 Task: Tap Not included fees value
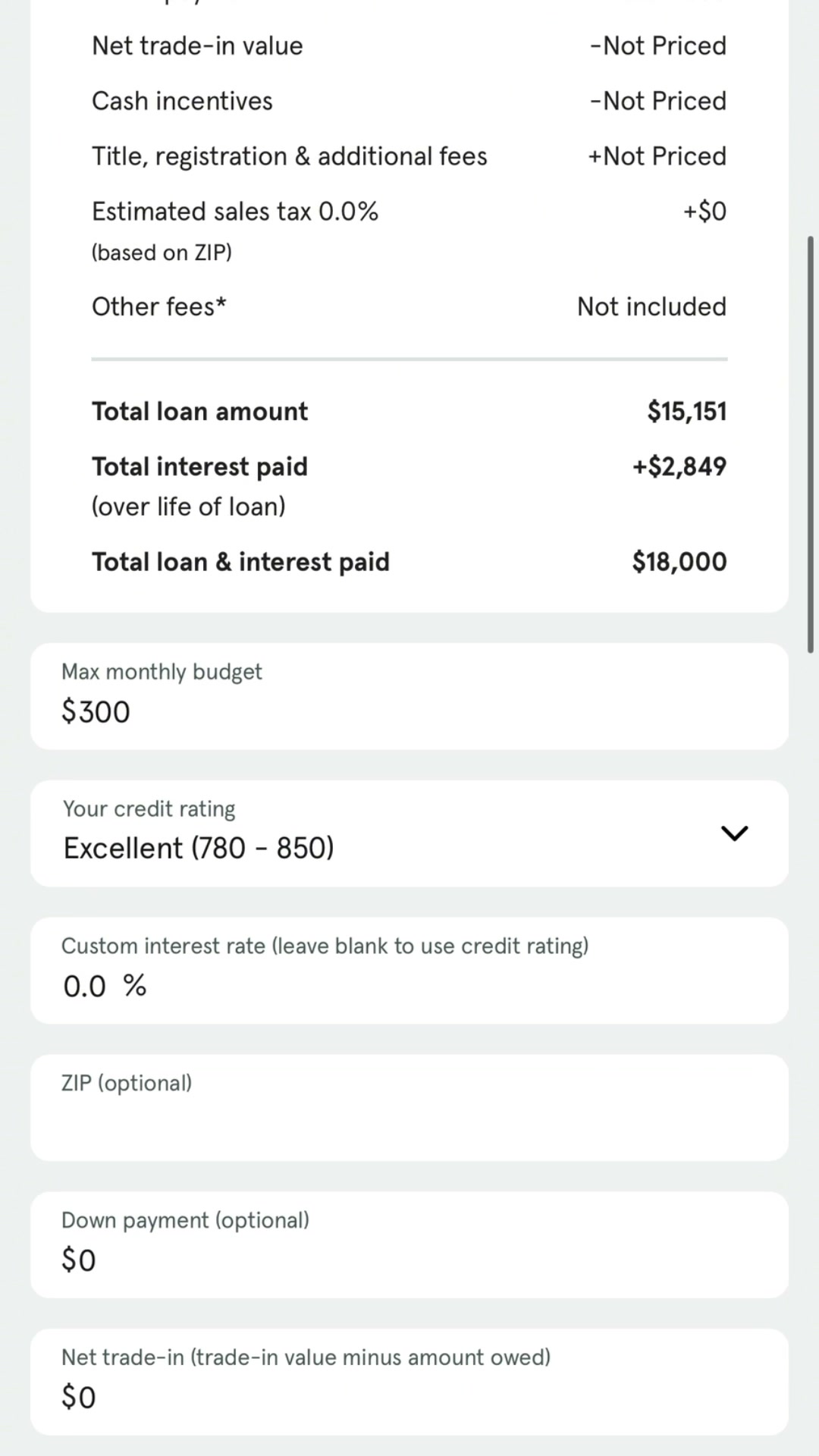(651, 306)
